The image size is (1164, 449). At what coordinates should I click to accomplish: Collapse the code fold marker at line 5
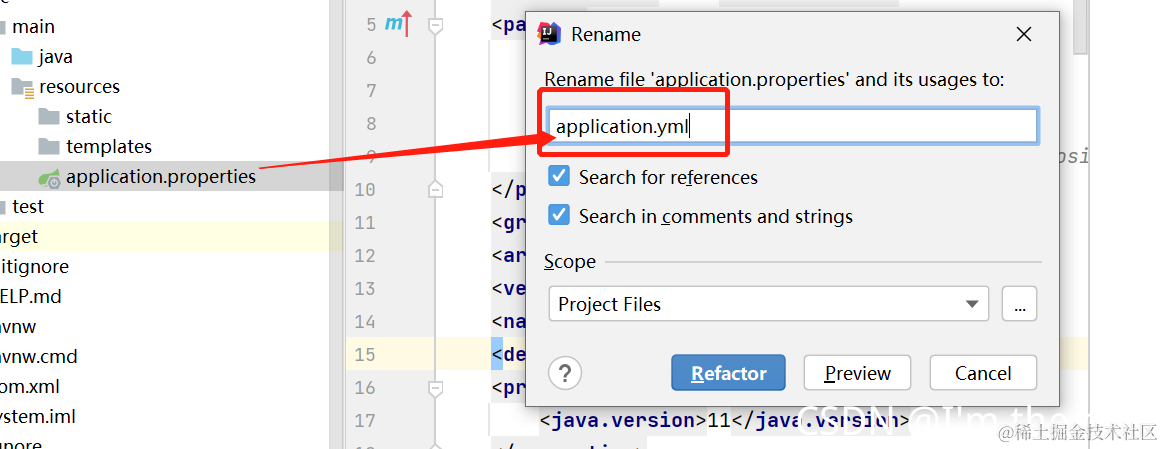click(x=436, y=26)
